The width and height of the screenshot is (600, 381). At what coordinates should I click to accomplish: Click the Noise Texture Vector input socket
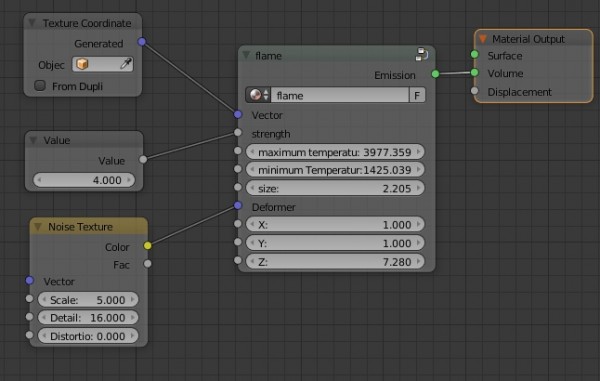tap(29, 280)
